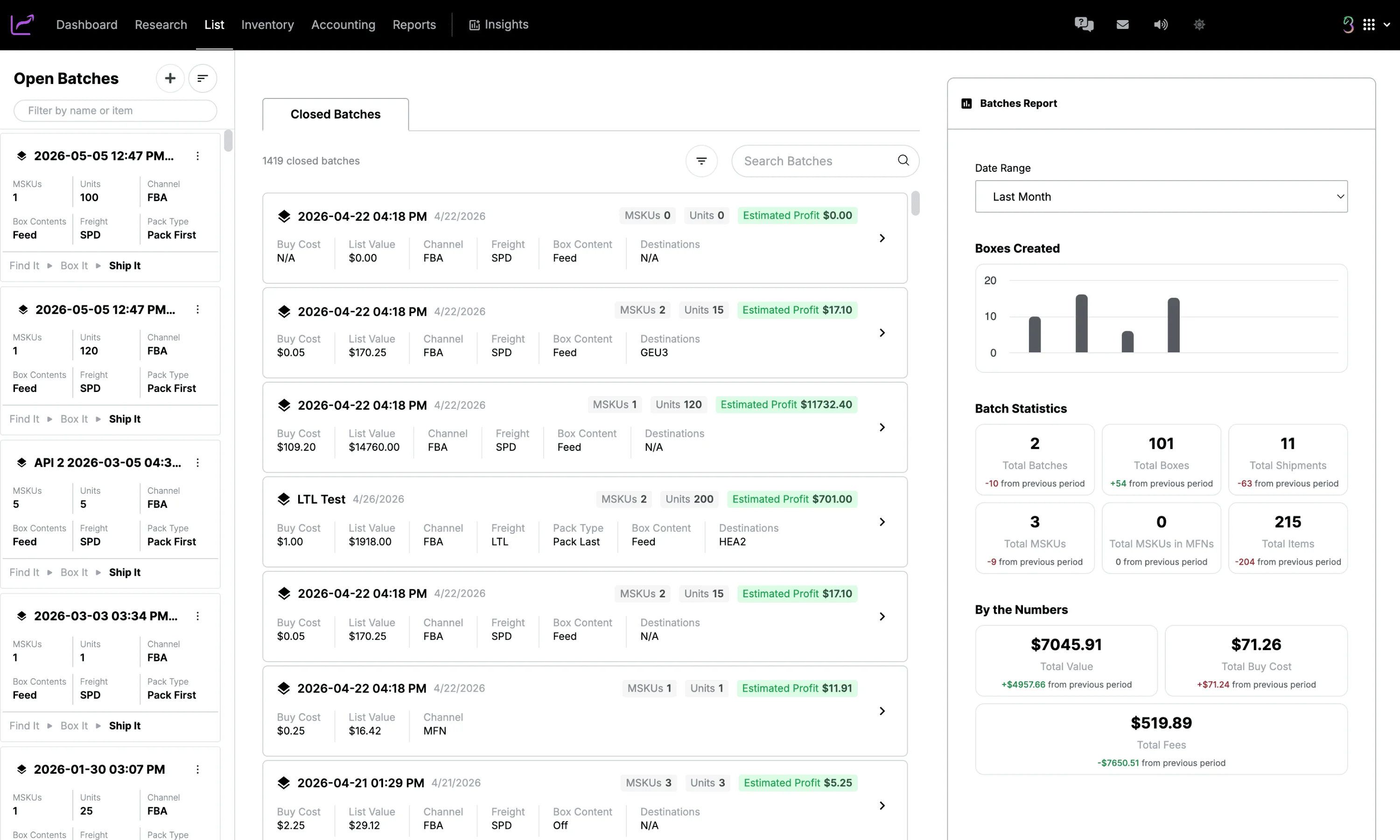The image size is (1400, 840).
Task: Click the magnifier icon in Search Batches
Action: 904,160
